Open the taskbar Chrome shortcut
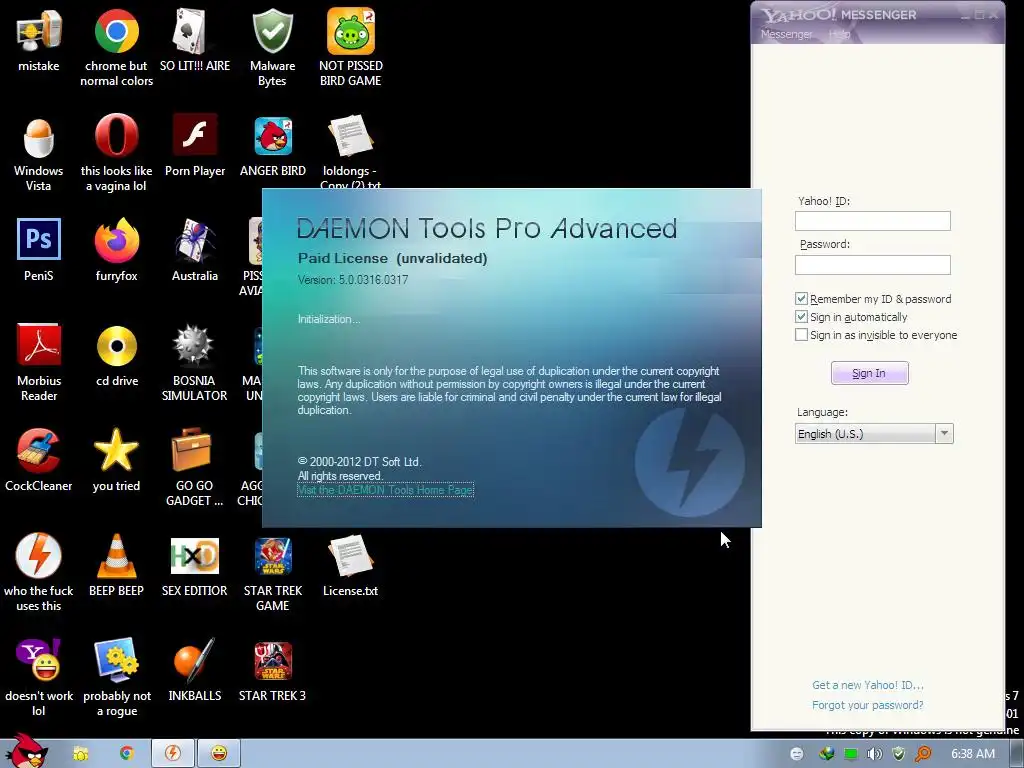This screenshot has height=768, width=1024. pyautogui.click(x=127, y=753)
